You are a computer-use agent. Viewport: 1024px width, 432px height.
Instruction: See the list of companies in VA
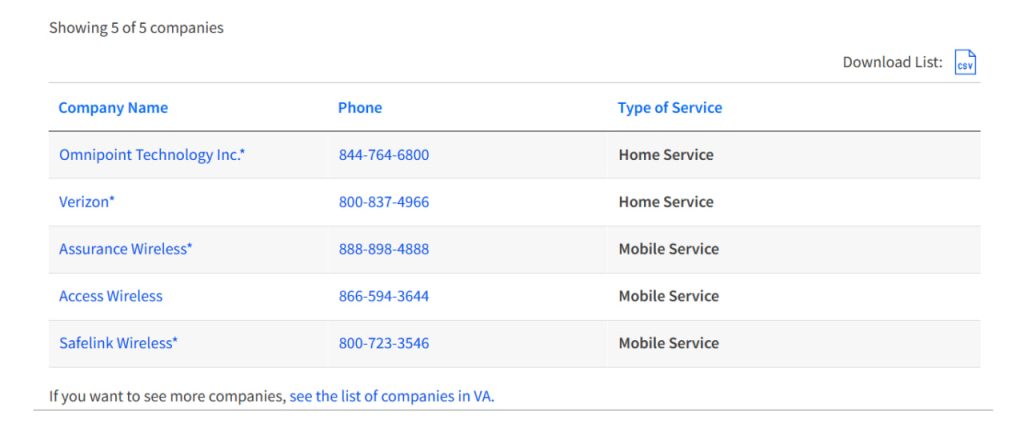point(392,396)
